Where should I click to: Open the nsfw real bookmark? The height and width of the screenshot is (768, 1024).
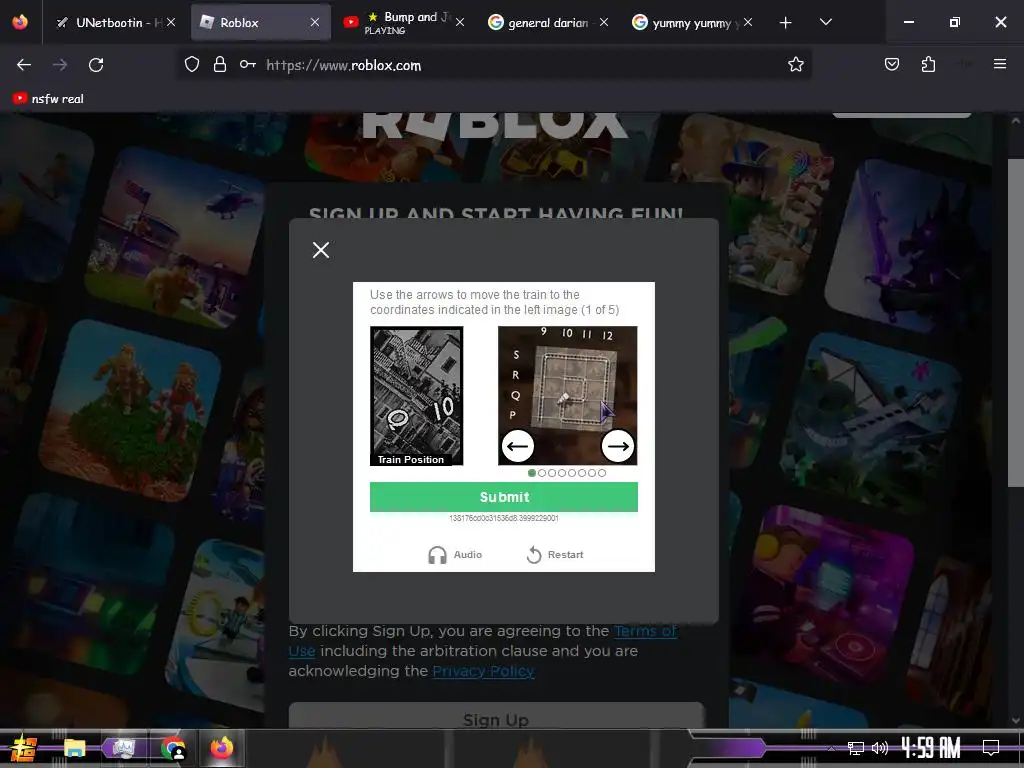[48, 99]
